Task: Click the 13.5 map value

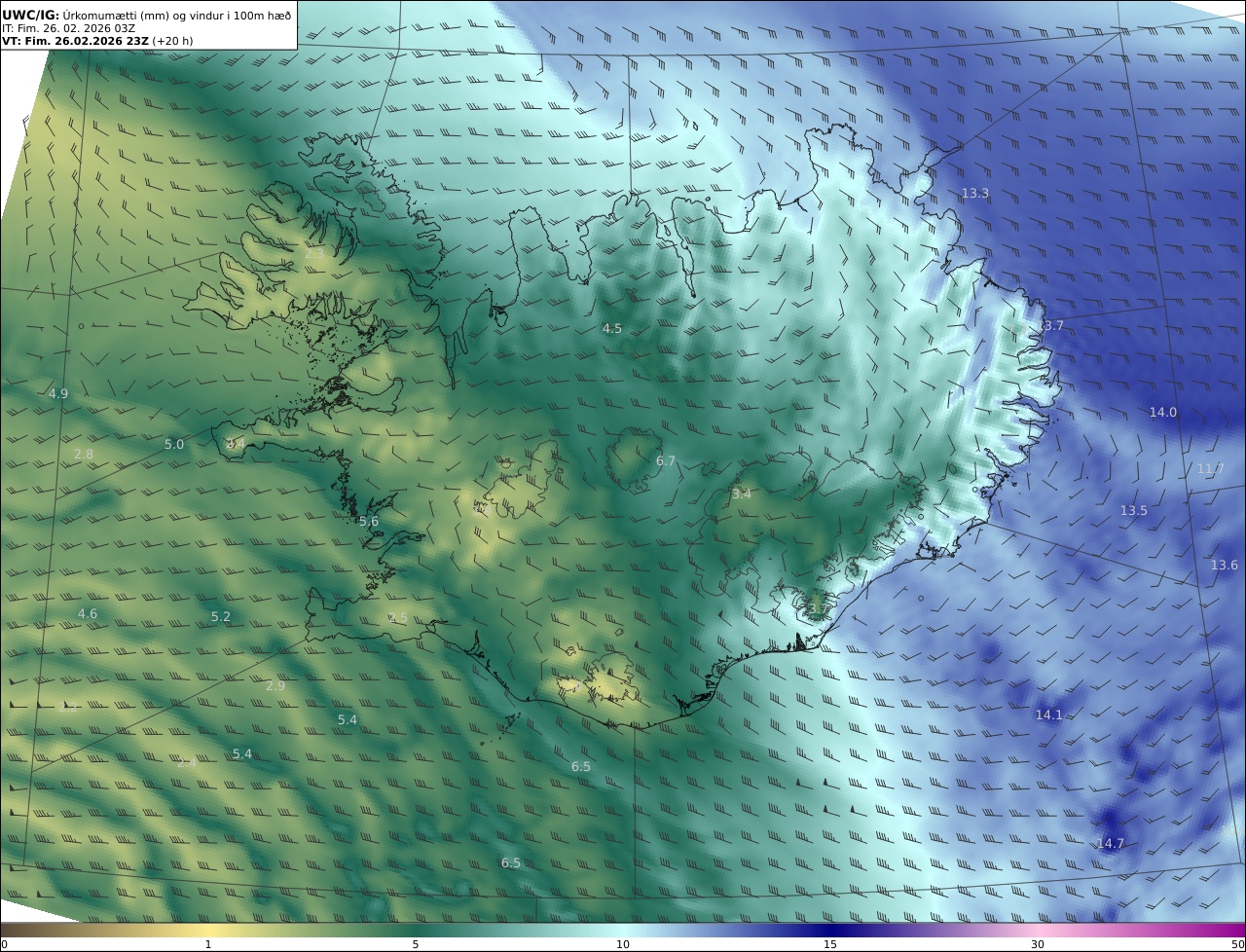Action: point(1133,511)
